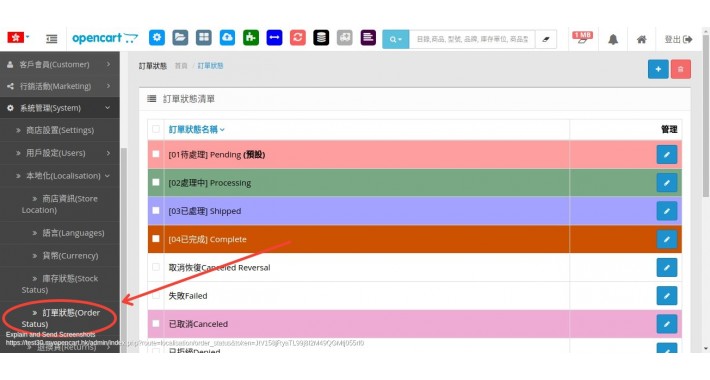Expand the 行銷活動(Marketing) menu
Screen dimensions: 710x380
click(x=60, y=86)
